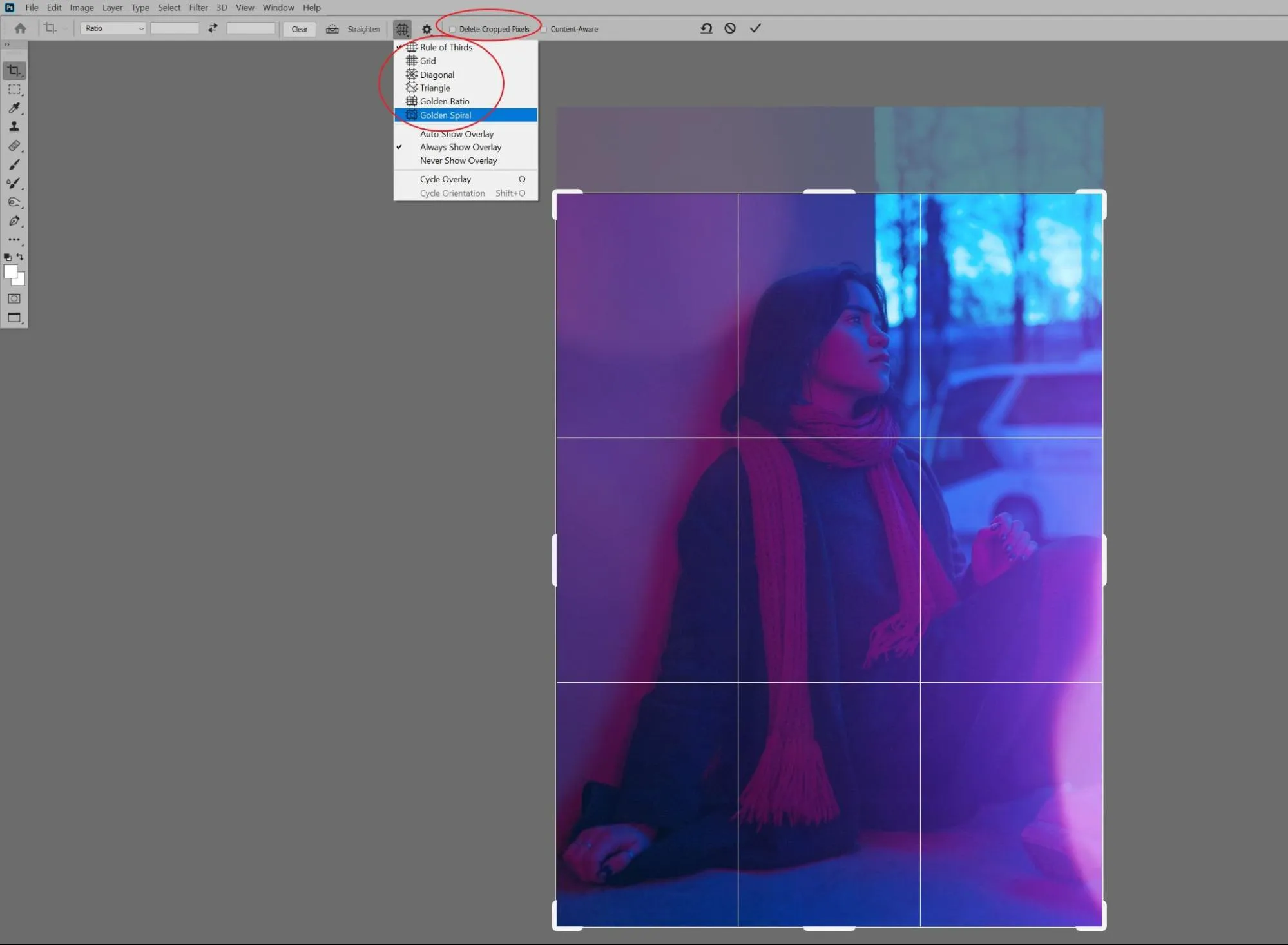Open the View menu

click(x=245, y=8)
